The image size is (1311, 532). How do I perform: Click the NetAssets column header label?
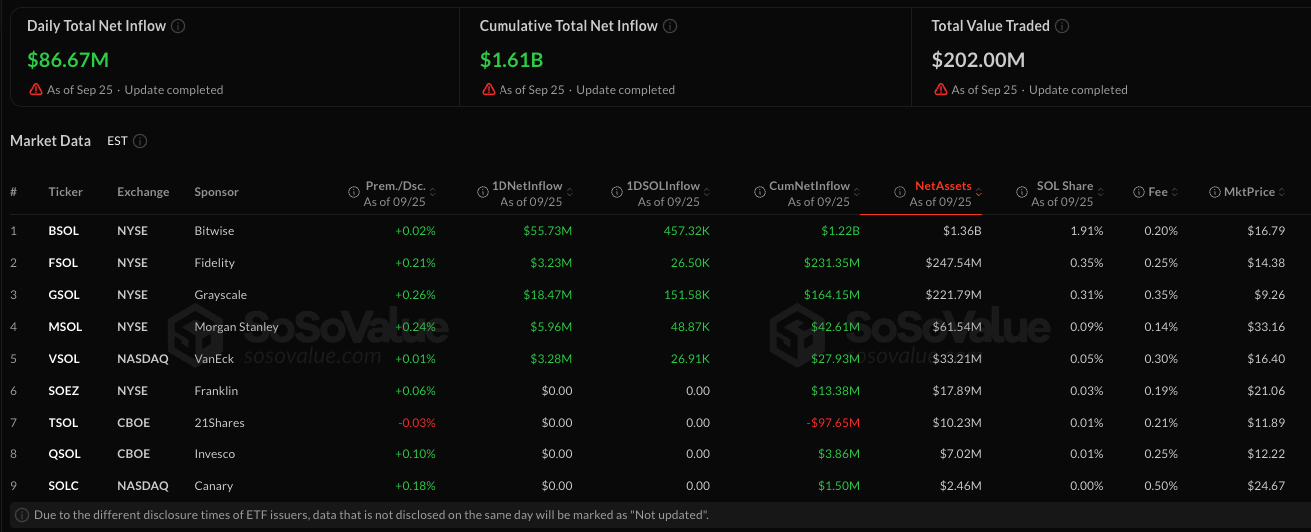(943, 186)
